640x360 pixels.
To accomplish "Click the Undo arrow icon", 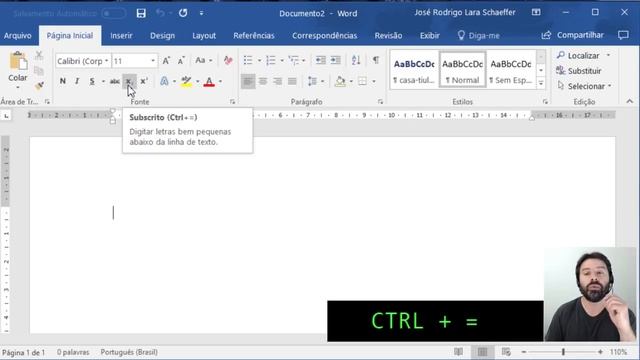I will click(x=160, y=13).
